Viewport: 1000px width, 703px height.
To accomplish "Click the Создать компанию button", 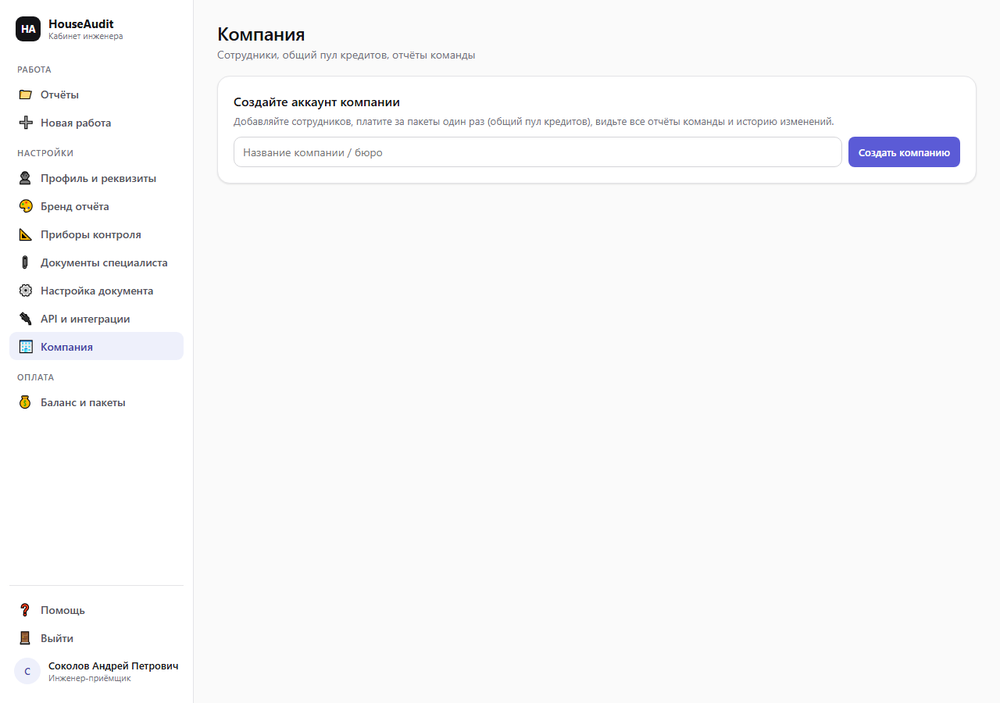I will 904,152.
